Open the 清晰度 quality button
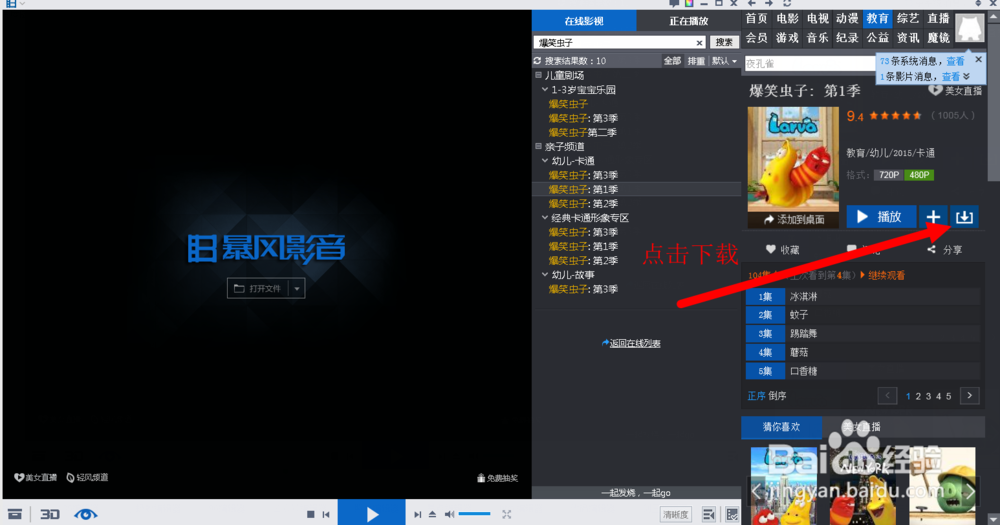 click(675, 515)
